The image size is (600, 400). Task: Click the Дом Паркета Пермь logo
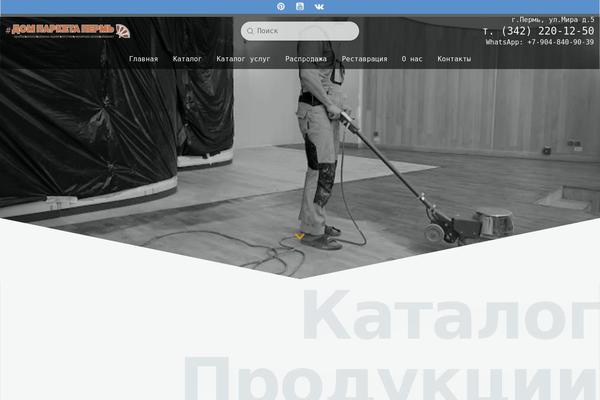68,31
